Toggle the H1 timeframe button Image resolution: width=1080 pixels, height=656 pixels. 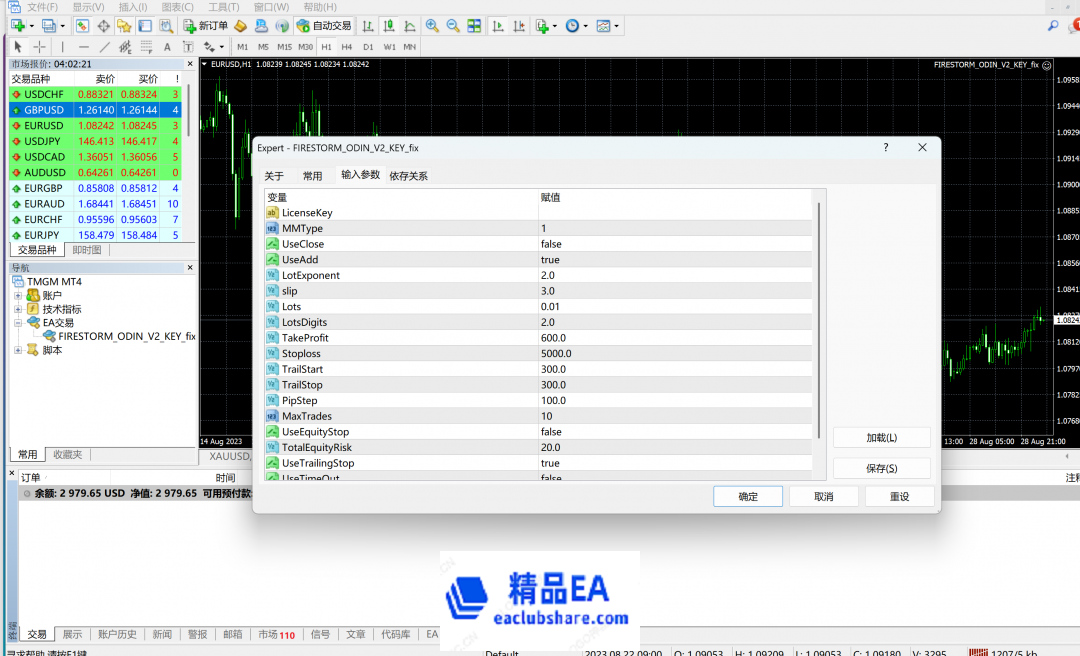326,47
